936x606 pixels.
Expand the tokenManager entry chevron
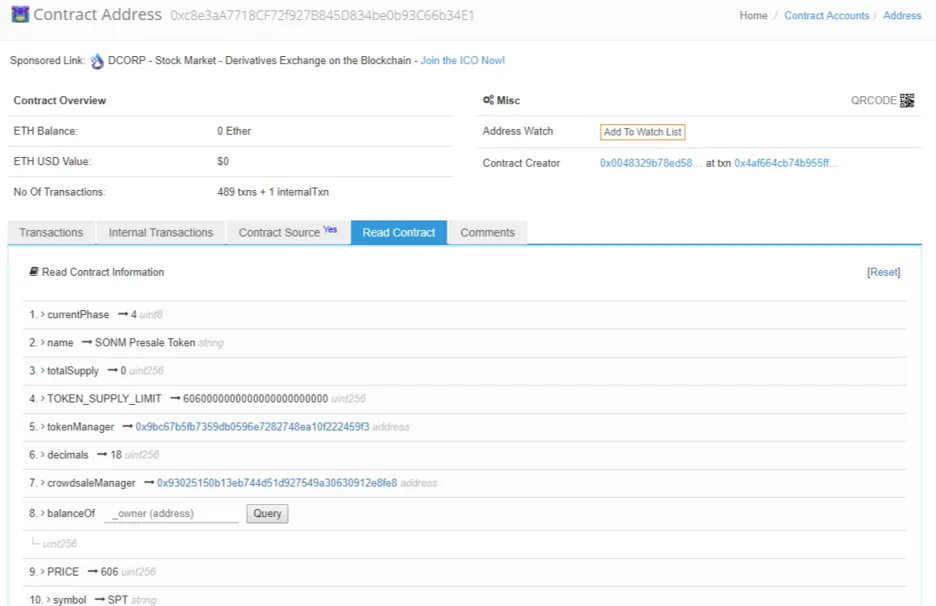tap(43, 426)
